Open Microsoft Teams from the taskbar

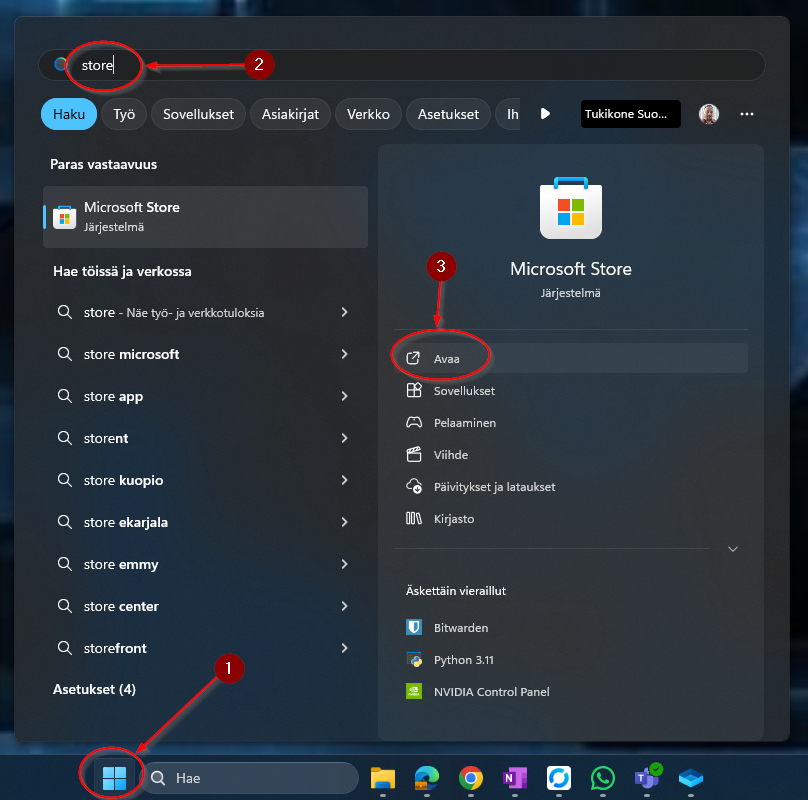point(647,777)
